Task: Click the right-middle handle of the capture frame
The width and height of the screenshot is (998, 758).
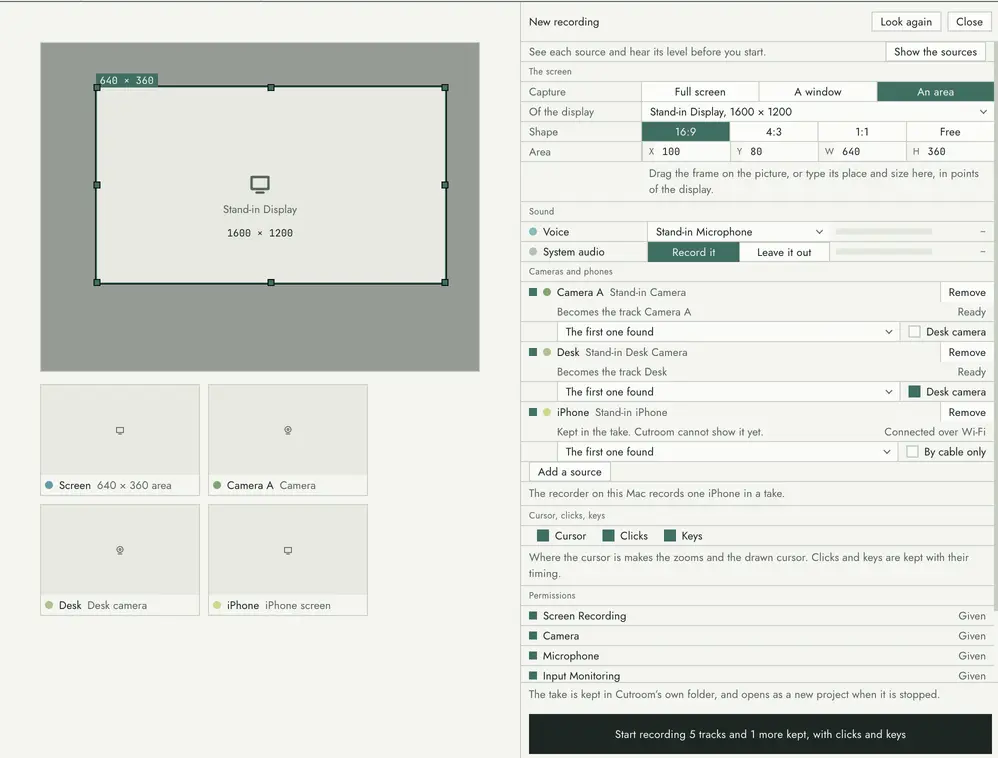Action: 445,185
